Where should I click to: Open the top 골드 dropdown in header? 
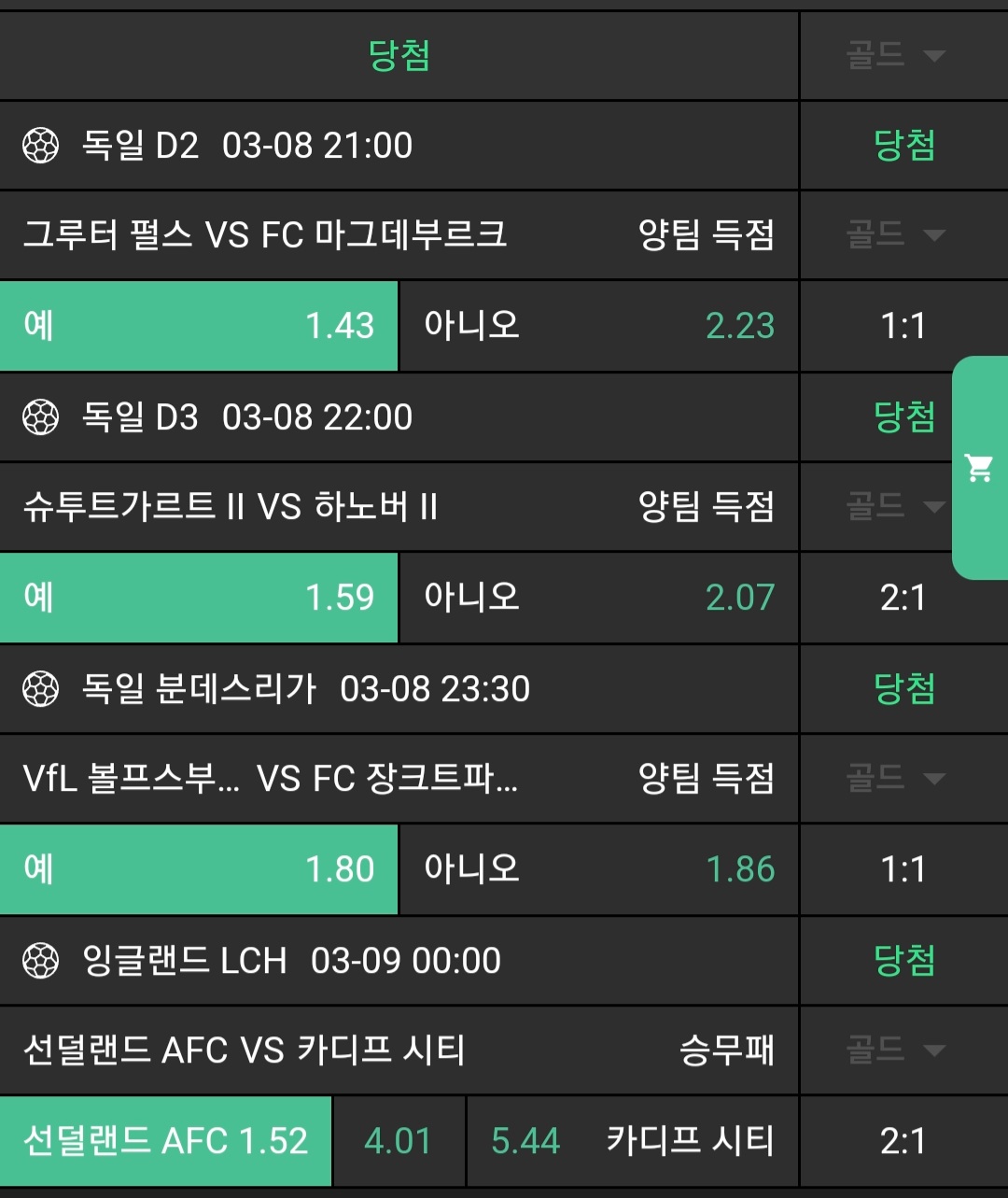click(896, 55)
